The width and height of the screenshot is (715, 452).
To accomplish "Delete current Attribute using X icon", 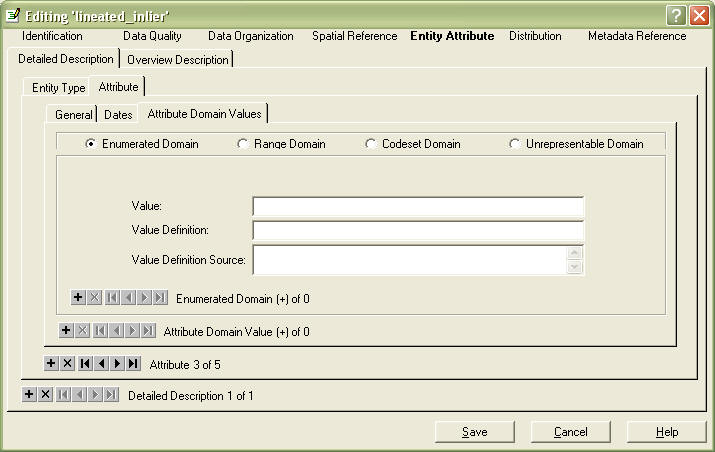I will (67, 363).
